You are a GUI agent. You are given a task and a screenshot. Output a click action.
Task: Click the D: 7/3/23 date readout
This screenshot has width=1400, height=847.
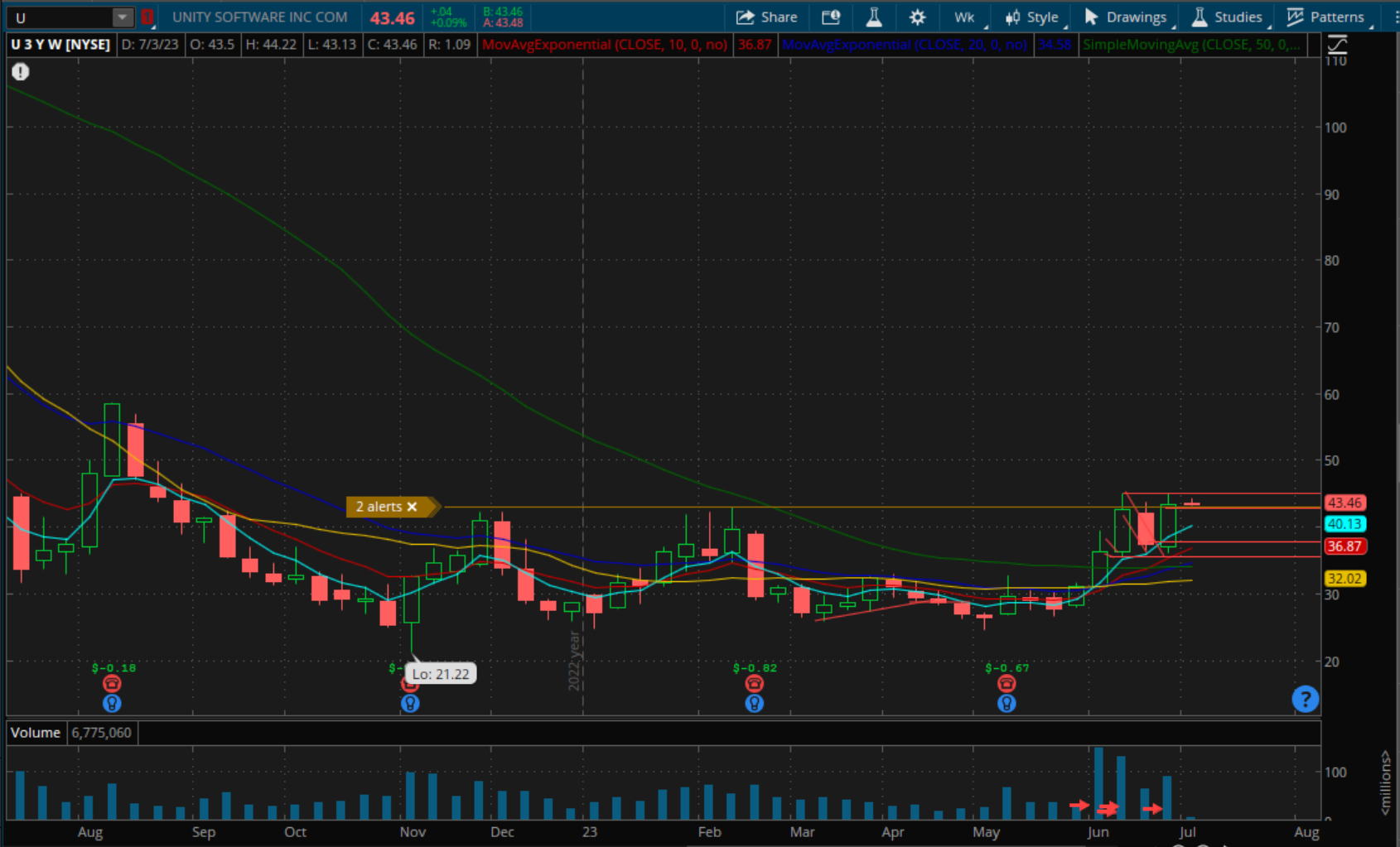click(150, 44)
